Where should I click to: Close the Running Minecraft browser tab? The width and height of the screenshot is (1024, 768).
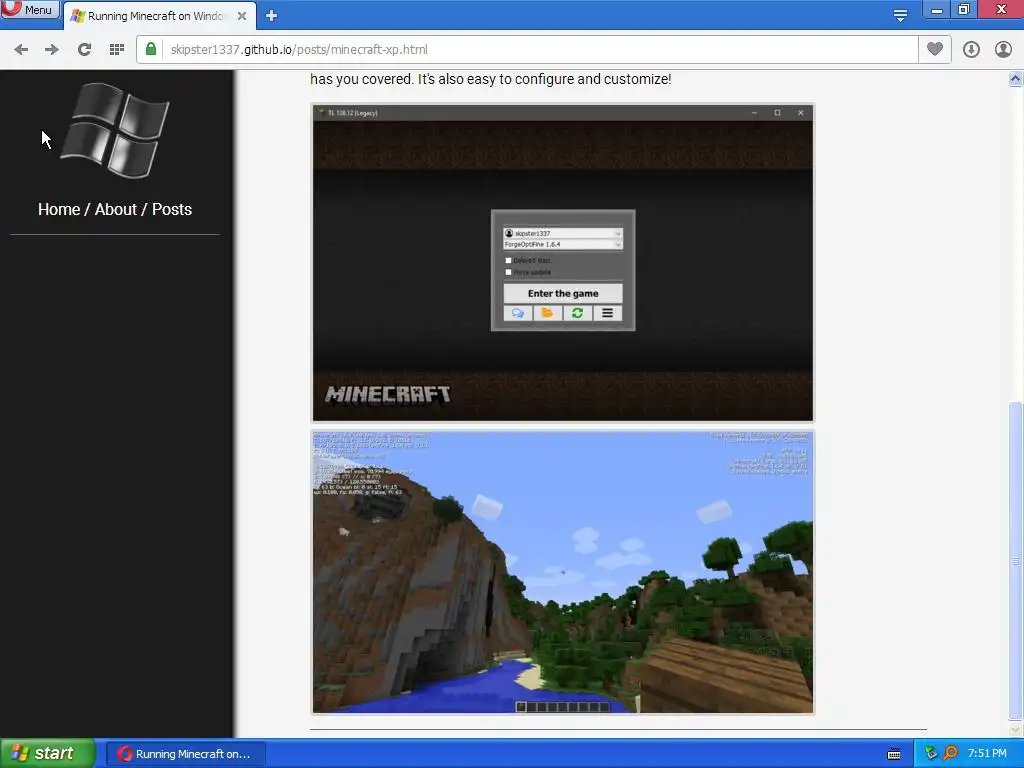pos(242,16)
